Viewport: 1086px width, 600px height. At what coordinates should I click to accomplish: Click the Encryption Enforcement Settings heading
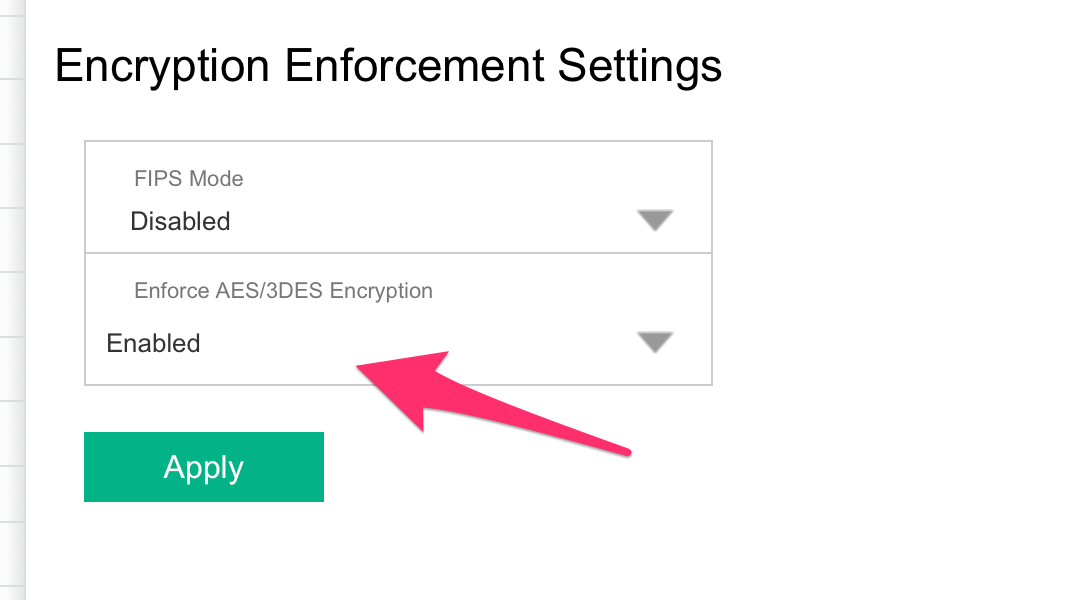tap(388, 67)
